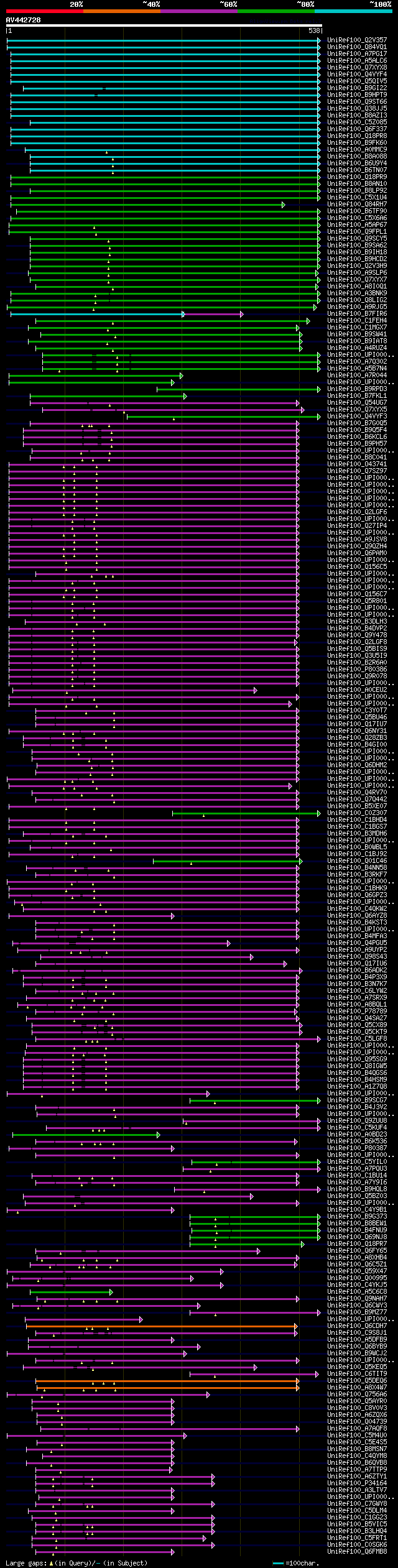
Task: Select hit label UniRef100_Q38JJ5
Action: 357,108
